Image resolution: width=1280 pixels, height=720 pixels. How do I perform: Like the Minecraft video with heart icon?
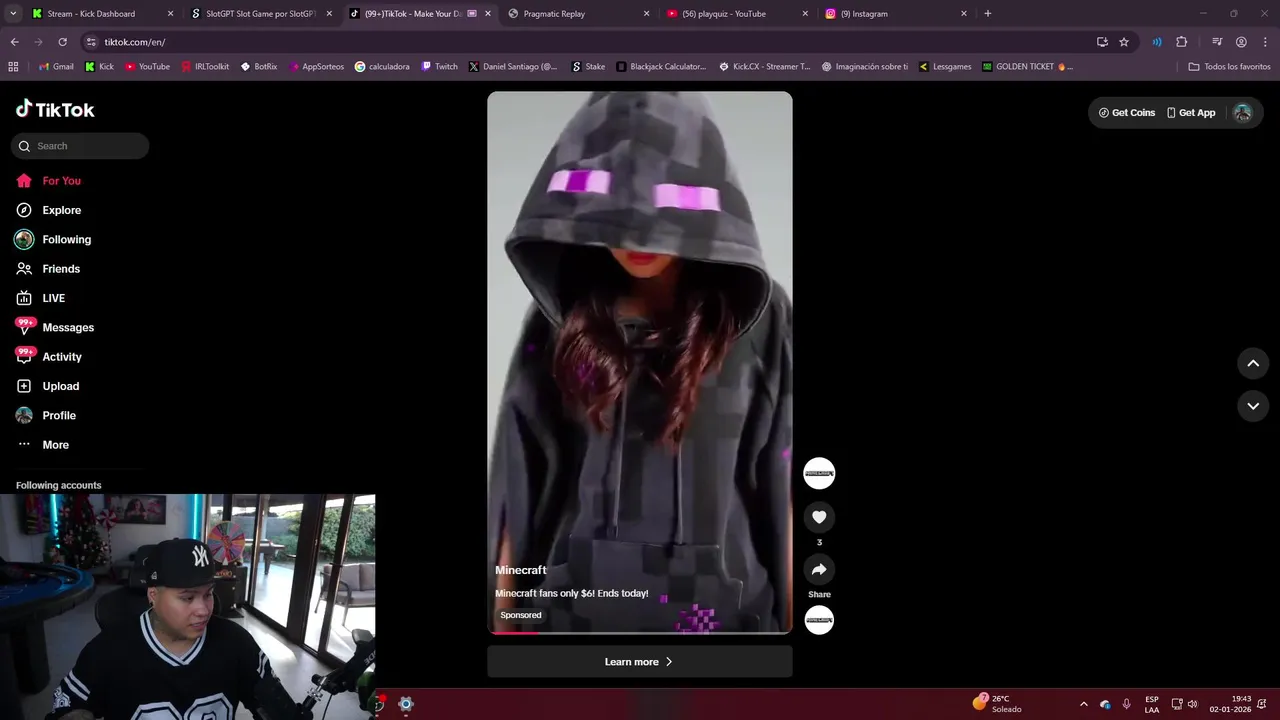click(x=819, y=517)
